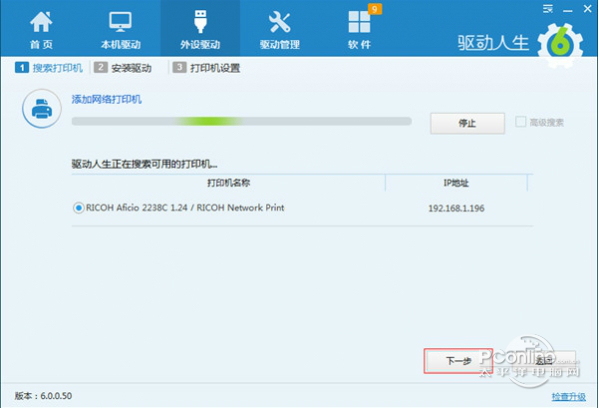Open the title bar menu icon
Viewport: 599px width, 408px height.
[x=548, y=9]
